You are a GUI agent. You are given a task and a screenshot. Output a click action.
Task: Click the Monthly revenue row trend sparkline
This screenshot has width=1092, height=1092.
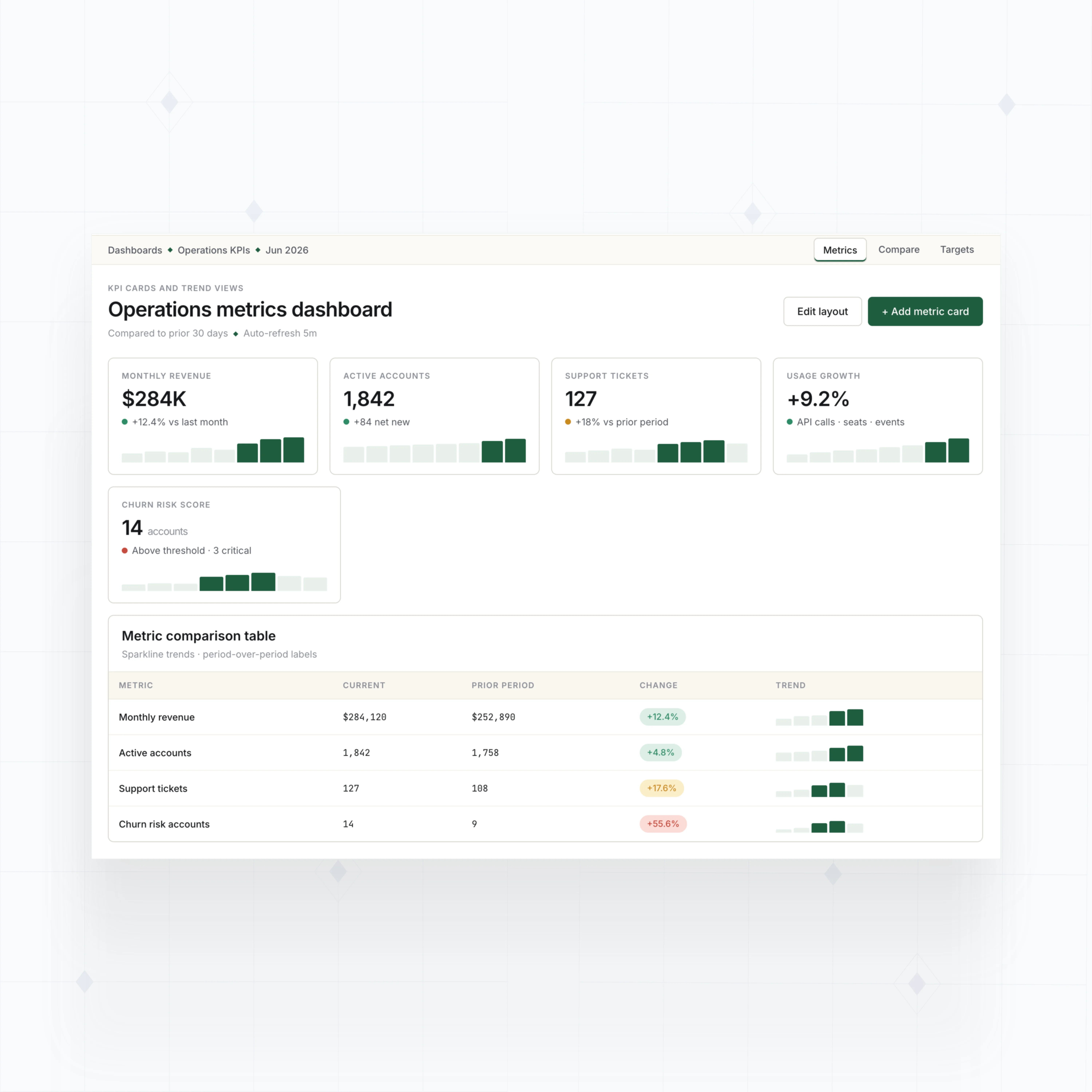coord(820,717)
